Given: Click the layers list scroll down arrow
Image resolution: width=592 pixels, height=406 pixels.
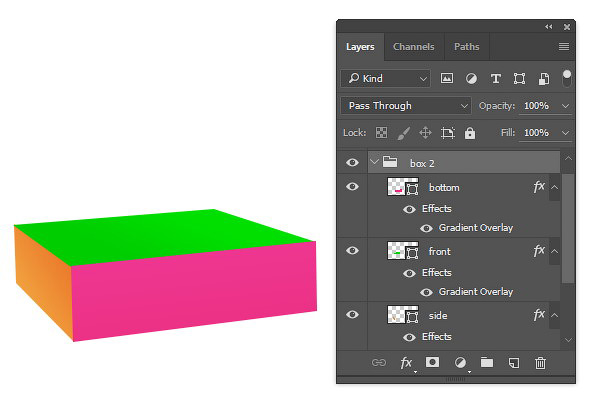Looking at the screenshot, I should [x=568, y=340].
